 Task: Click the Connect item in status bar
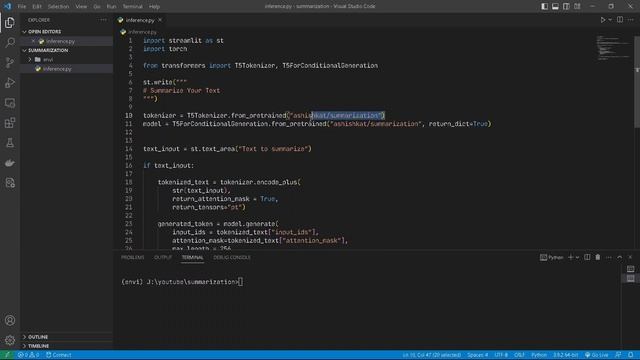[59, 355]
